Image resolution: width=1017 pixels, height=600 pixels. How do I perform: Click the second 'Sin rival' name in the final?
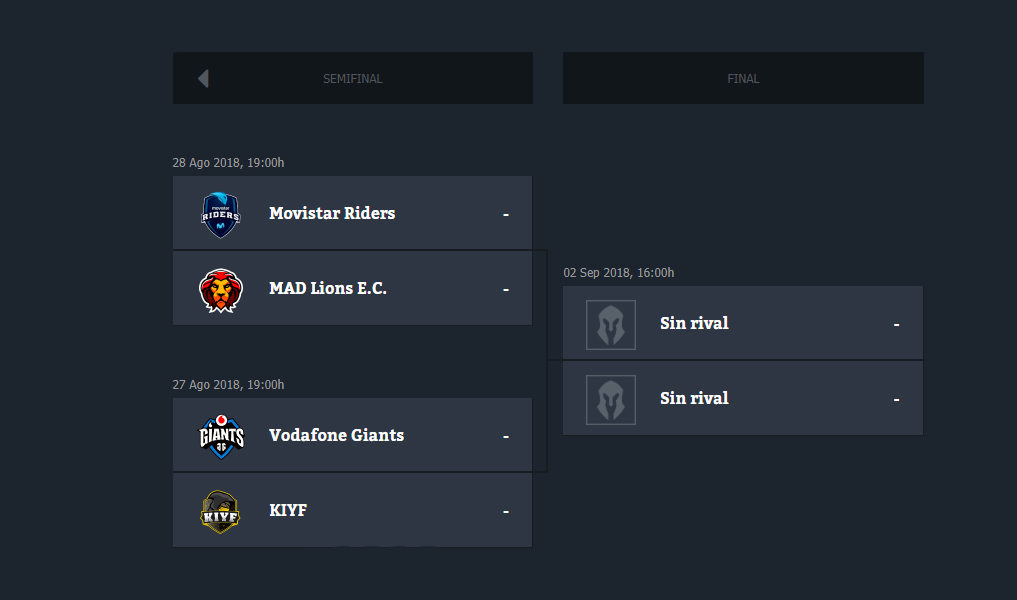click(x=694, y=398)
